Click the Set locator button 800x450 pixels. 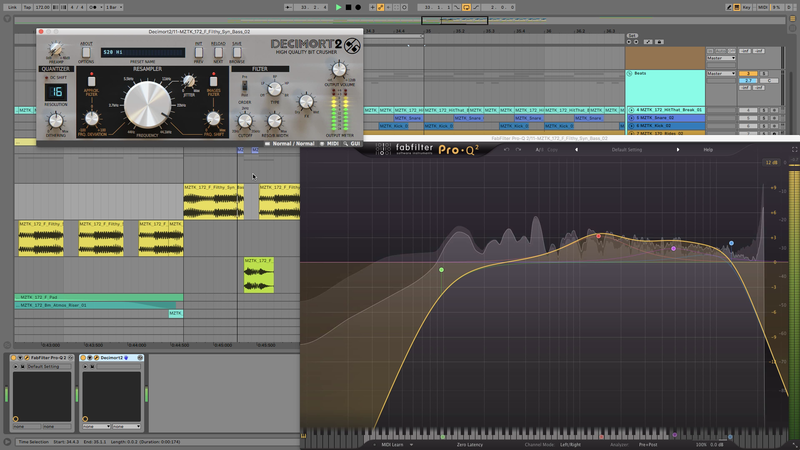pos(632,36)
